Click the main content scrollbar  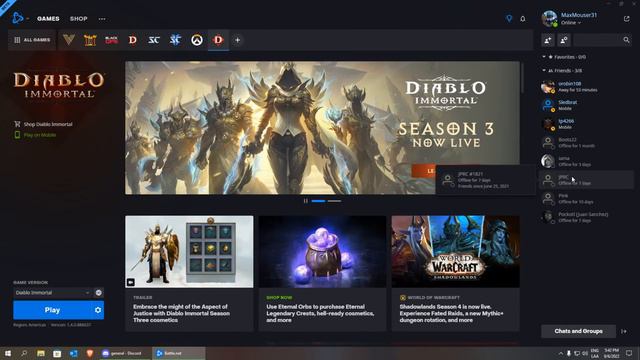click(x=522, y=78)
